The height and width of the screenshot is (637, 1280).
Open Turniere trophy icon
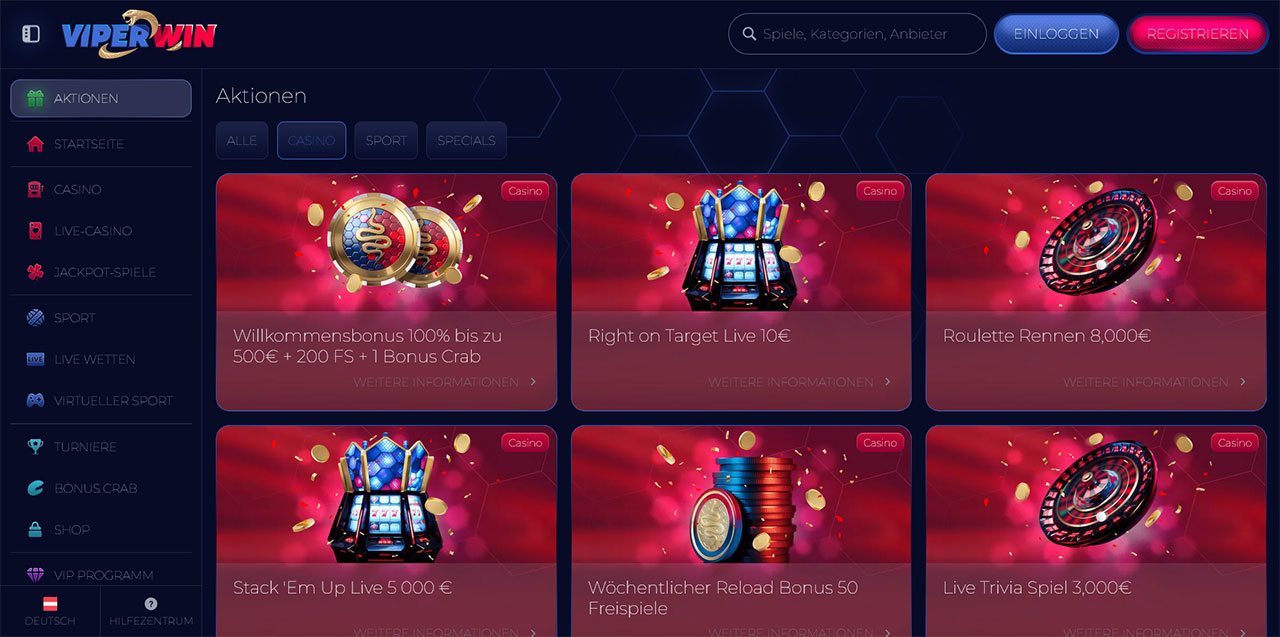36,447
